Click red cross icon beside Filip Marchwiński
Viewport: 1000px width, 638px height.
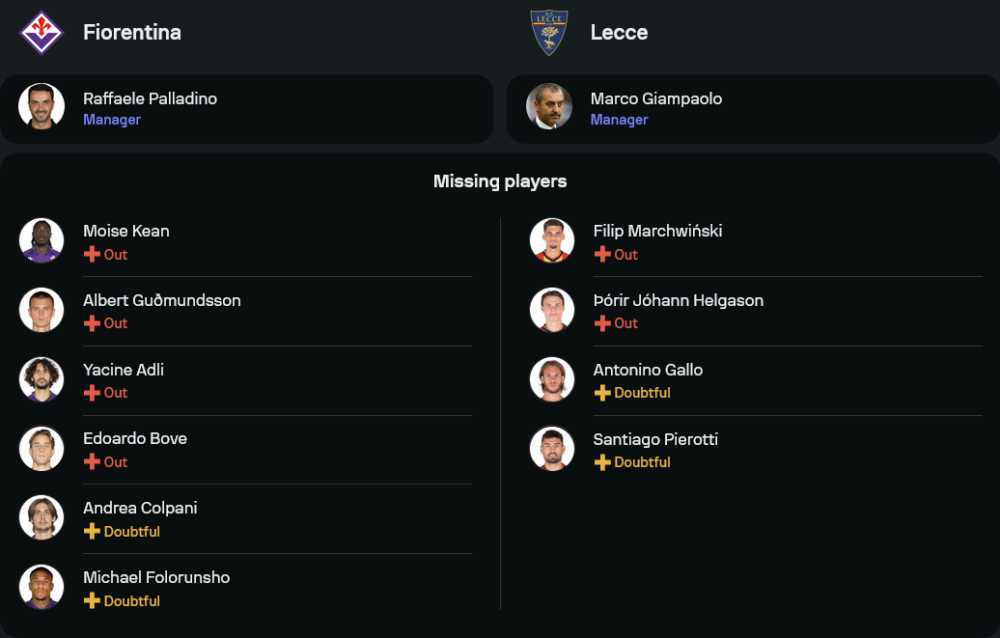point(602,255)
